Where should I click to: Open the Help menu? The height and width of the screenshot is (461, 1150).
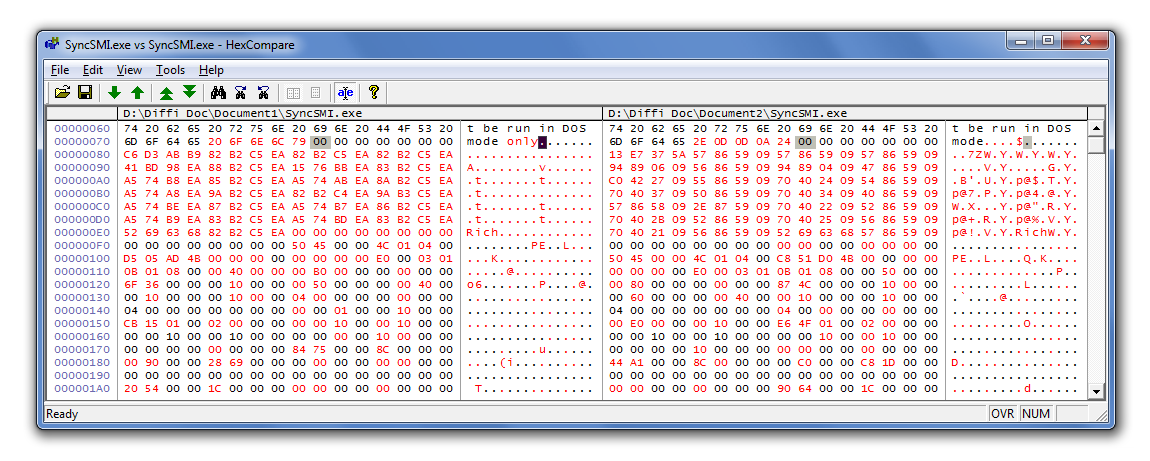coord(211,70)
